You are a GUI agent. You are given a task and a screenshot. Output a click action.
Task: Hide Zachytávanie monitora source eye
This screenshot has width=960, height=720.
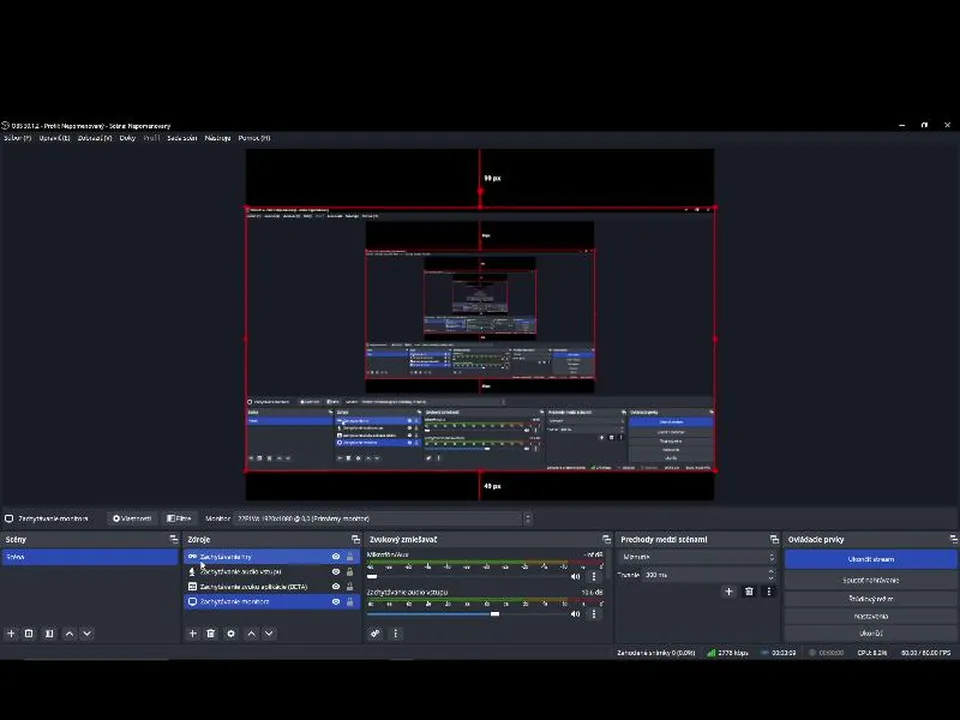tap(336, 602)
